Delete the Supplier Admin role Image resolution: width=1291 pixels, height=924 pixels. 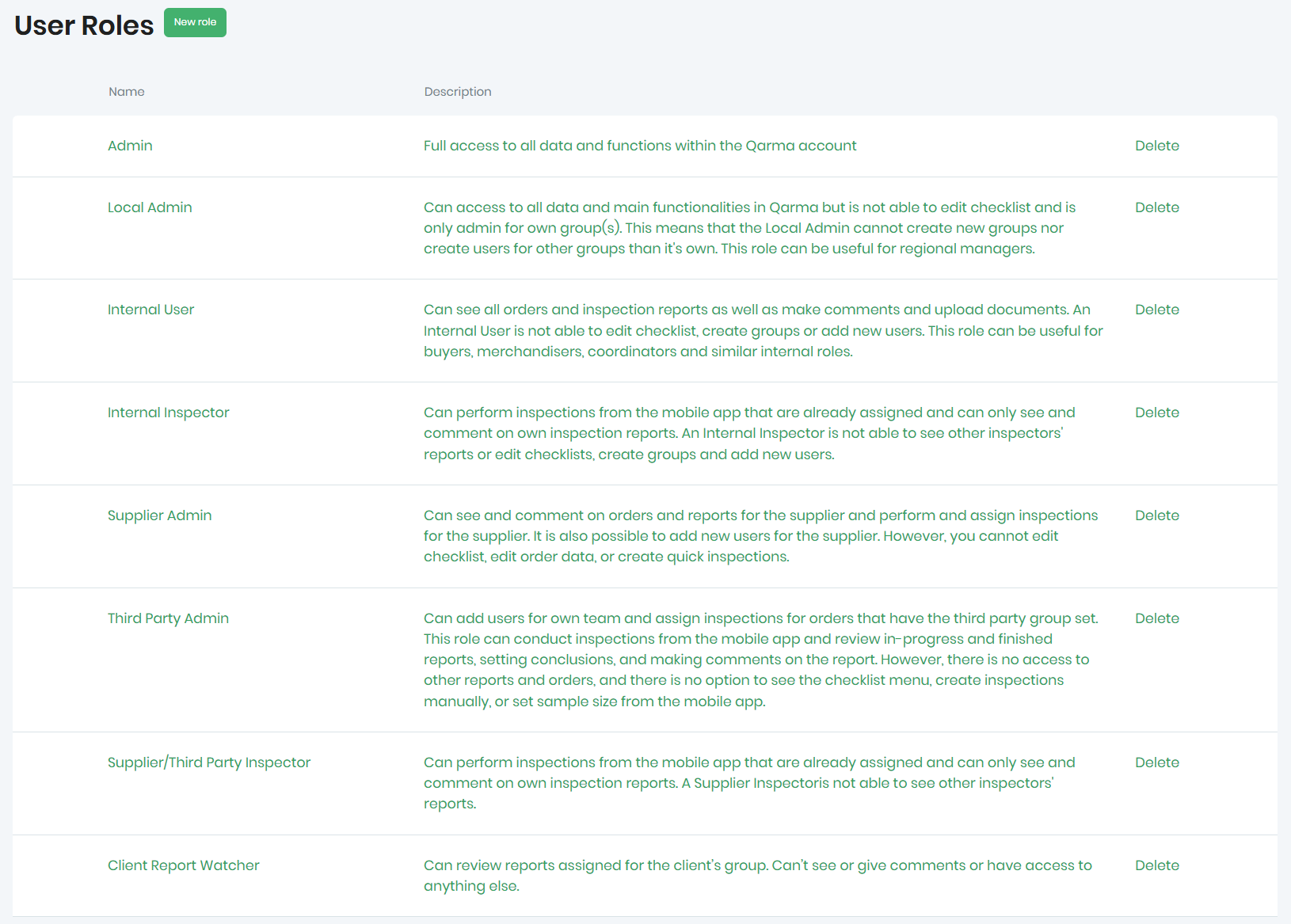tap(1157, 515)
